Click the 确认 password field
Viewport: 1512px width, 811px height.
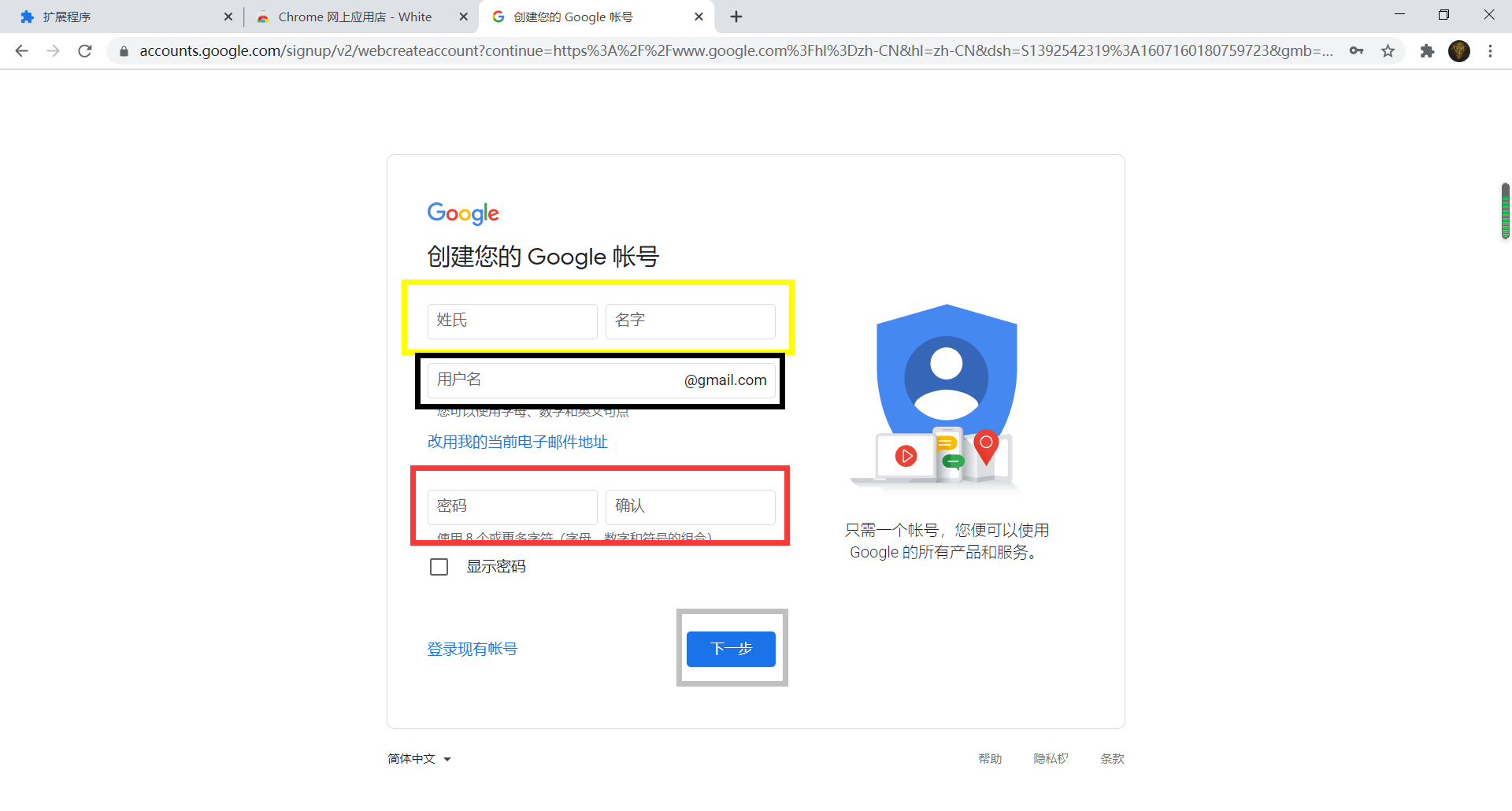tap(691, 507)
